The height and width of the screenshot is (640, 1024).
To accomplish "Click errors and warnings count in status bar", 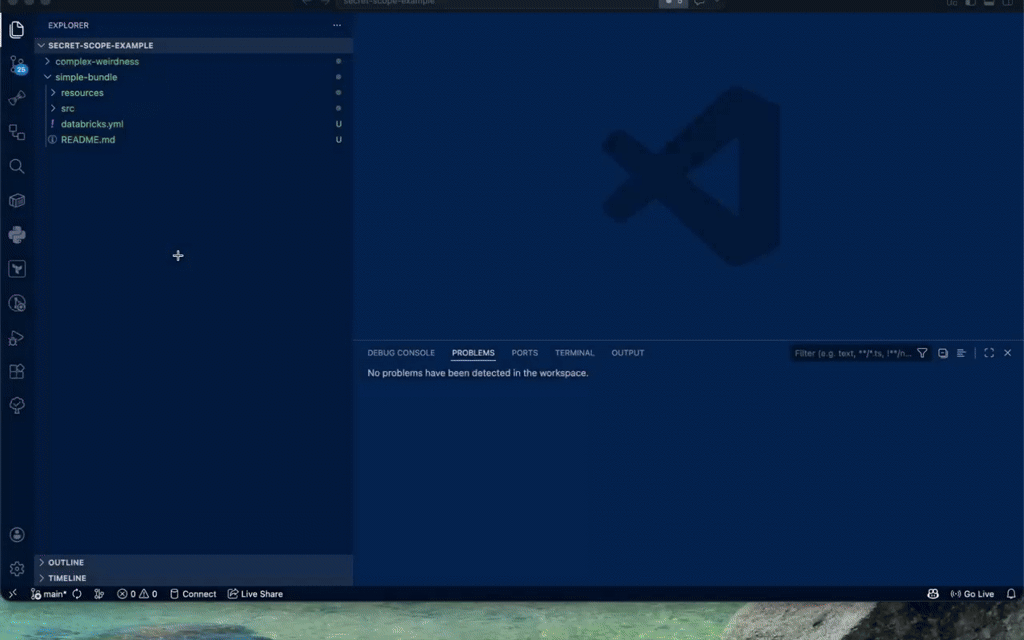I will (x=136, y=594).
